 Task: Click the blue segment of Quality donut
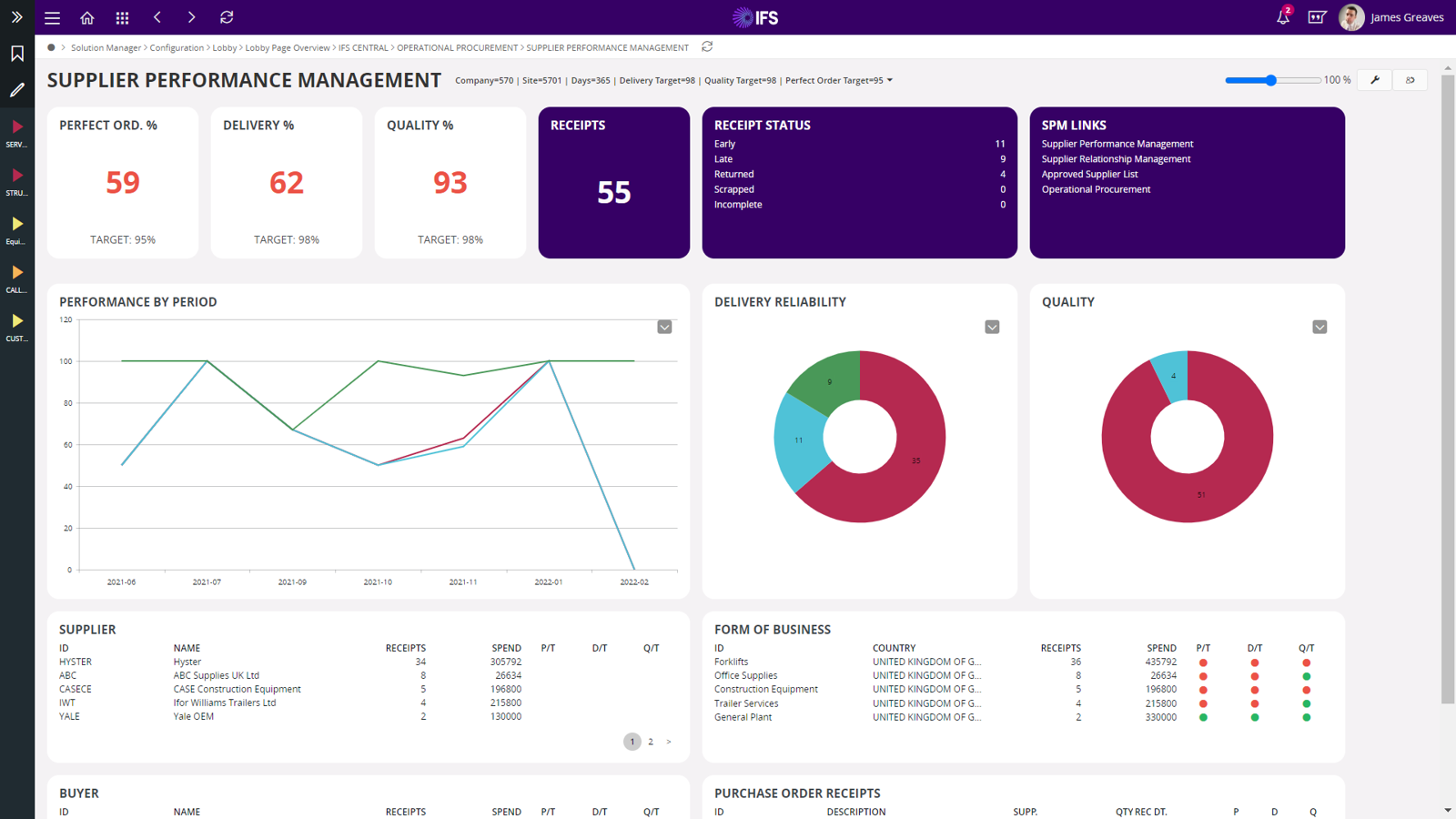1171,375
